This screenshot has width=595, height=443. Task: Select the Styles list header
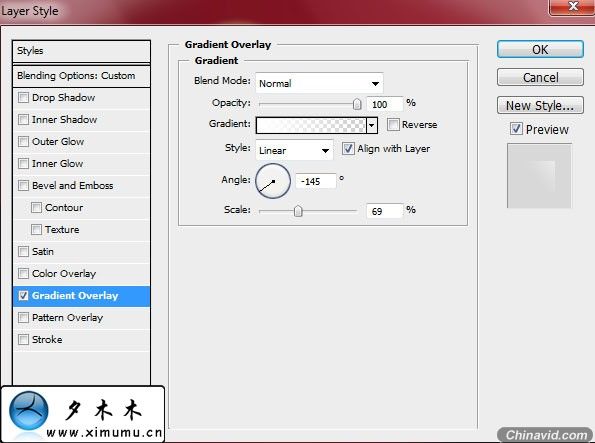pos(82,51)
